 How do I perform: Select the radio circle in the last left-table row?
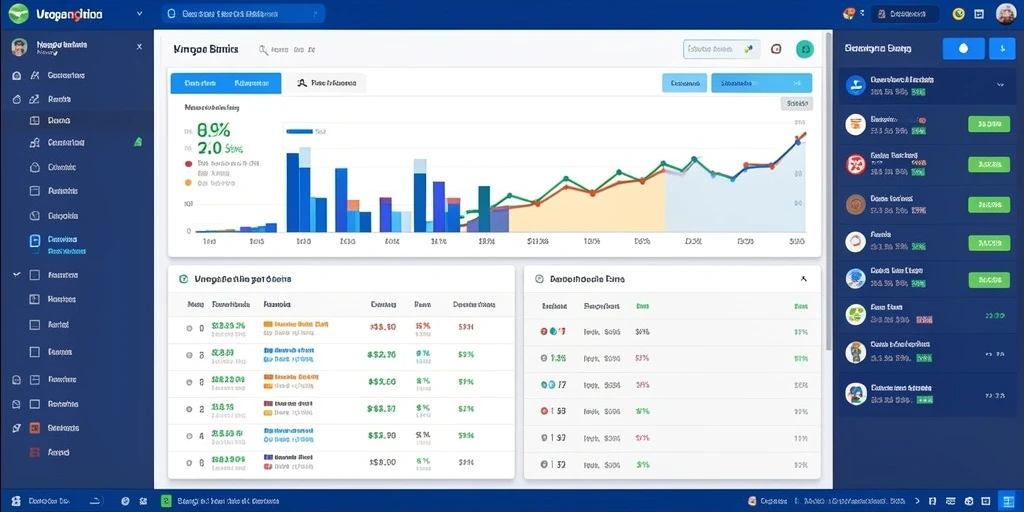click(189, 462)
